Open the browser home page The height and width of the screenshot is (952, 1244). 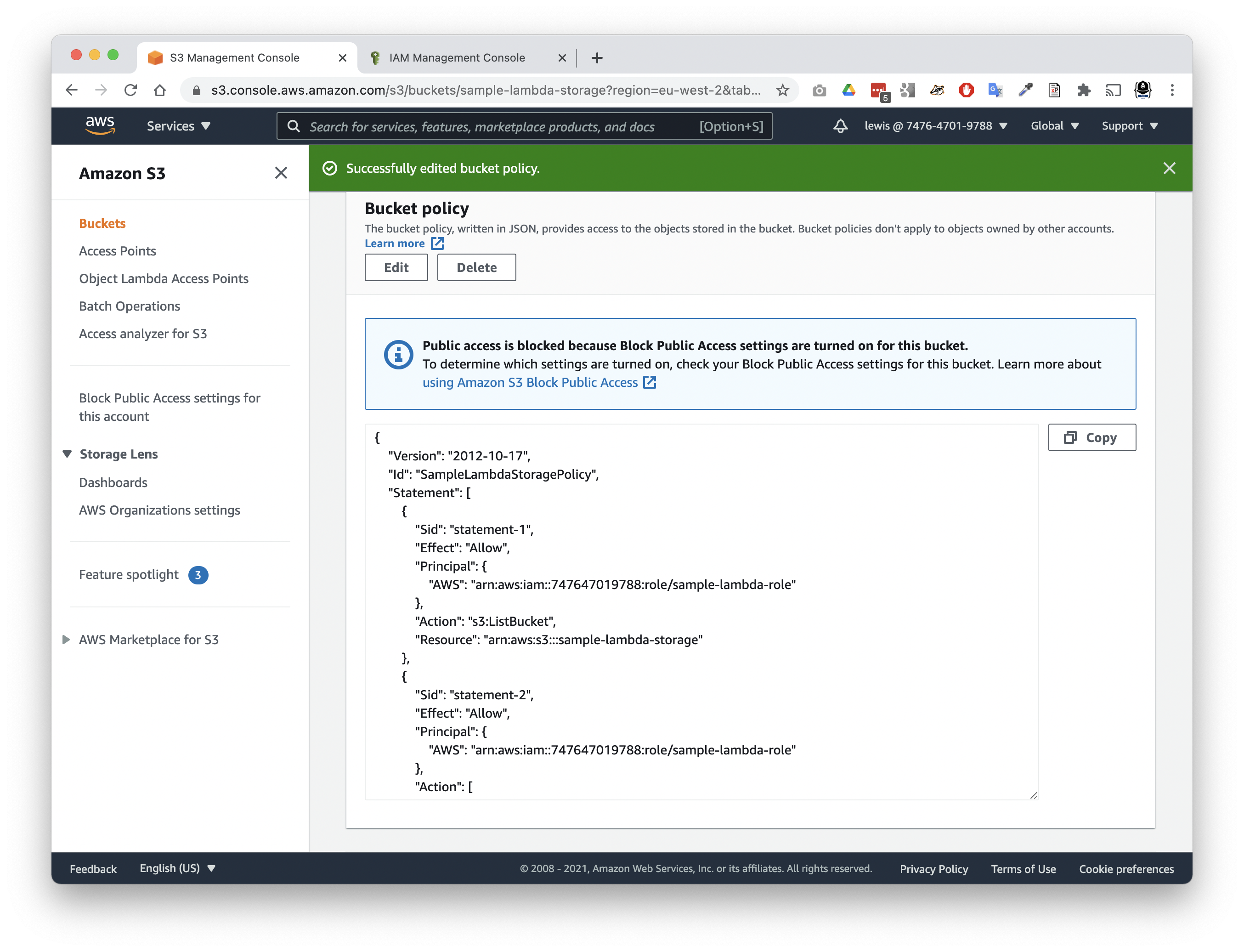pos(160,90)
